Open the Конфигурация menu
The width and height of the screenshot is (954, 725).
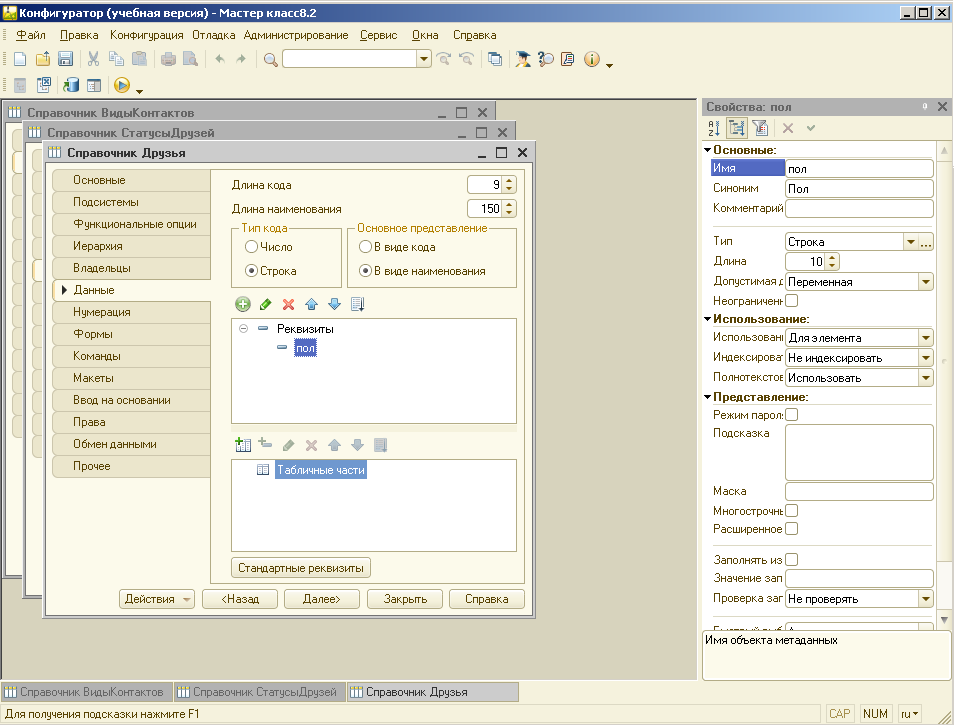pos(146,35)
